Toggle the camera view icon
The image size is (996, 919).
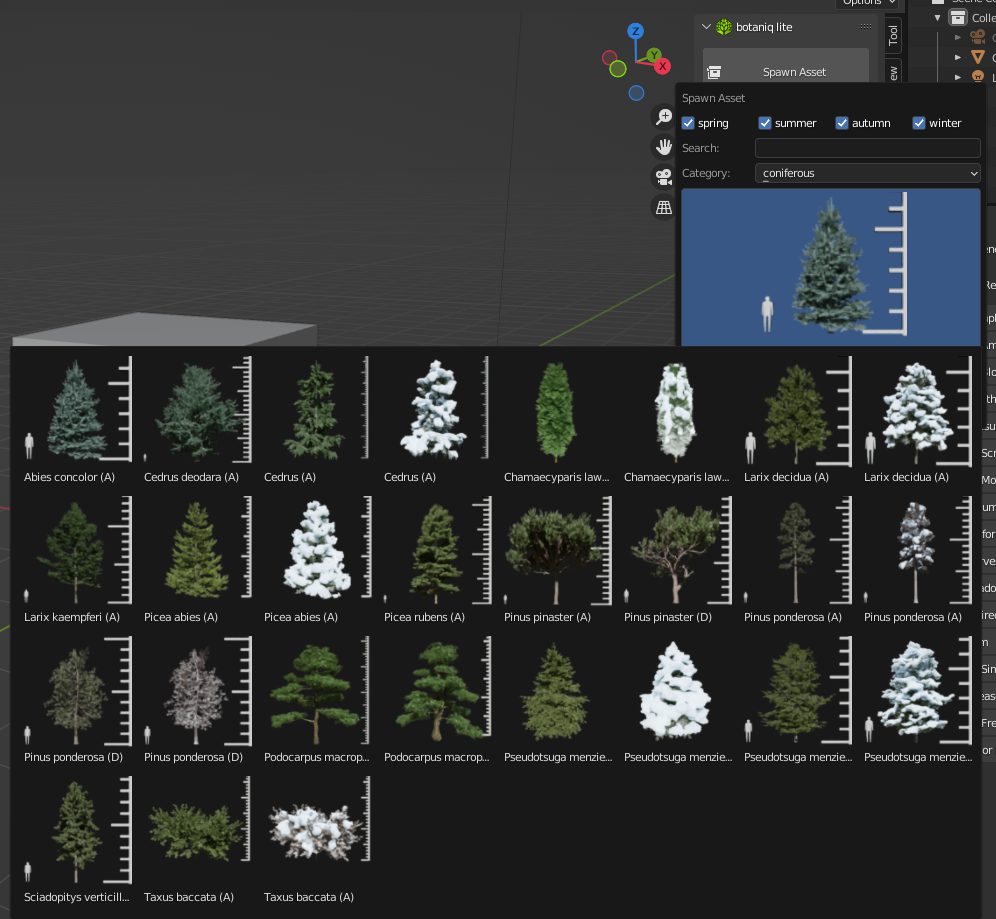[664, 177]
